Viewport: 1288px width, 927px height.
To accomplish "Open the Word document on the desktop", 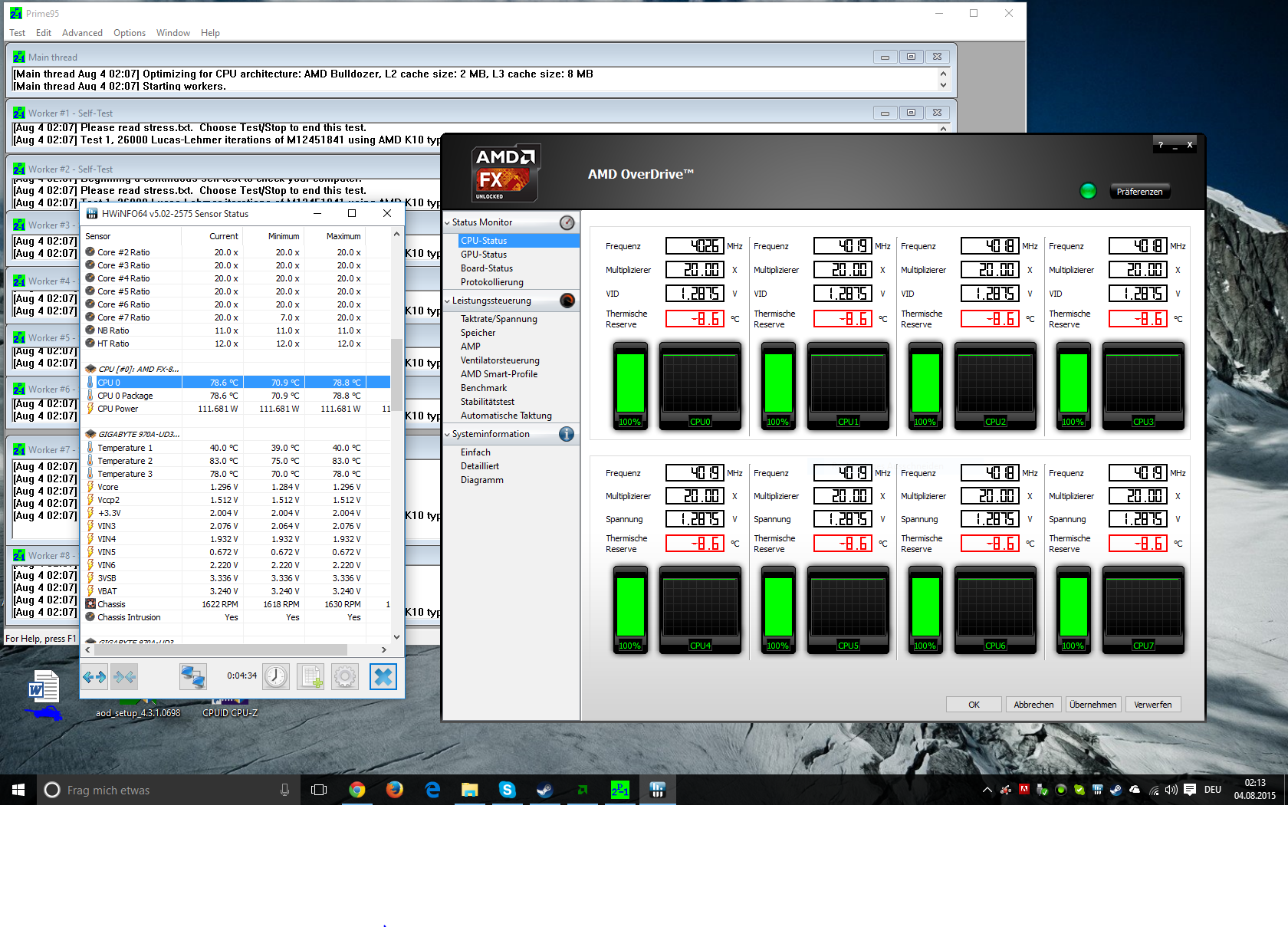I will [44, 686].
